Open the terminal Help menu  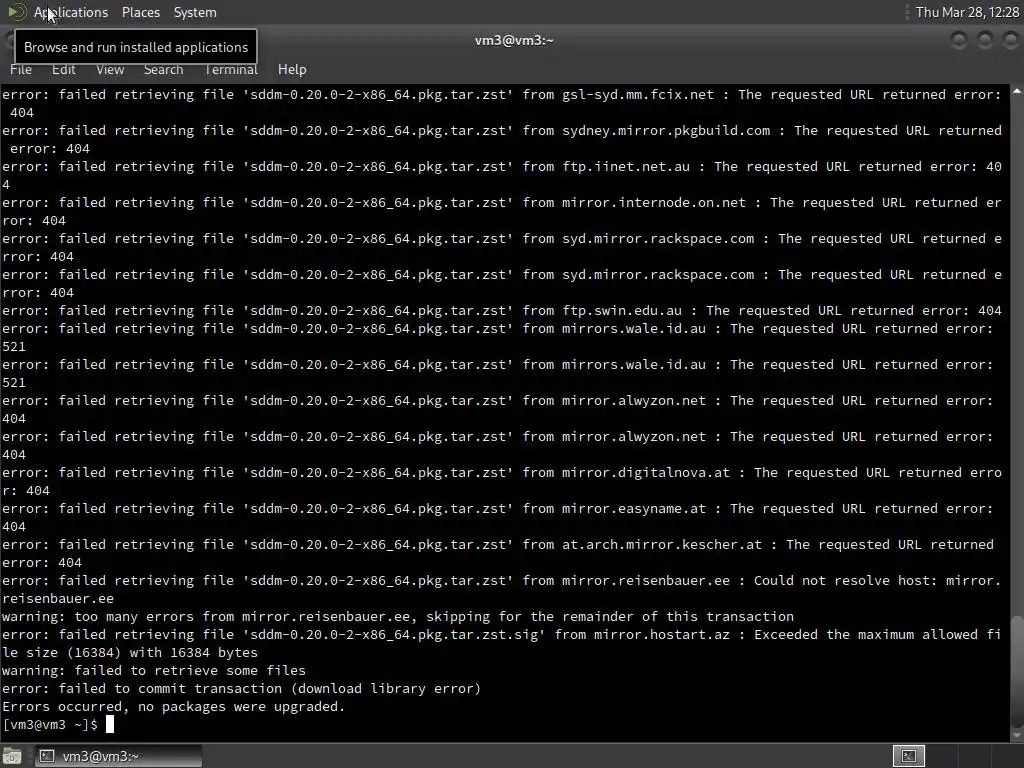click(292, 69)
